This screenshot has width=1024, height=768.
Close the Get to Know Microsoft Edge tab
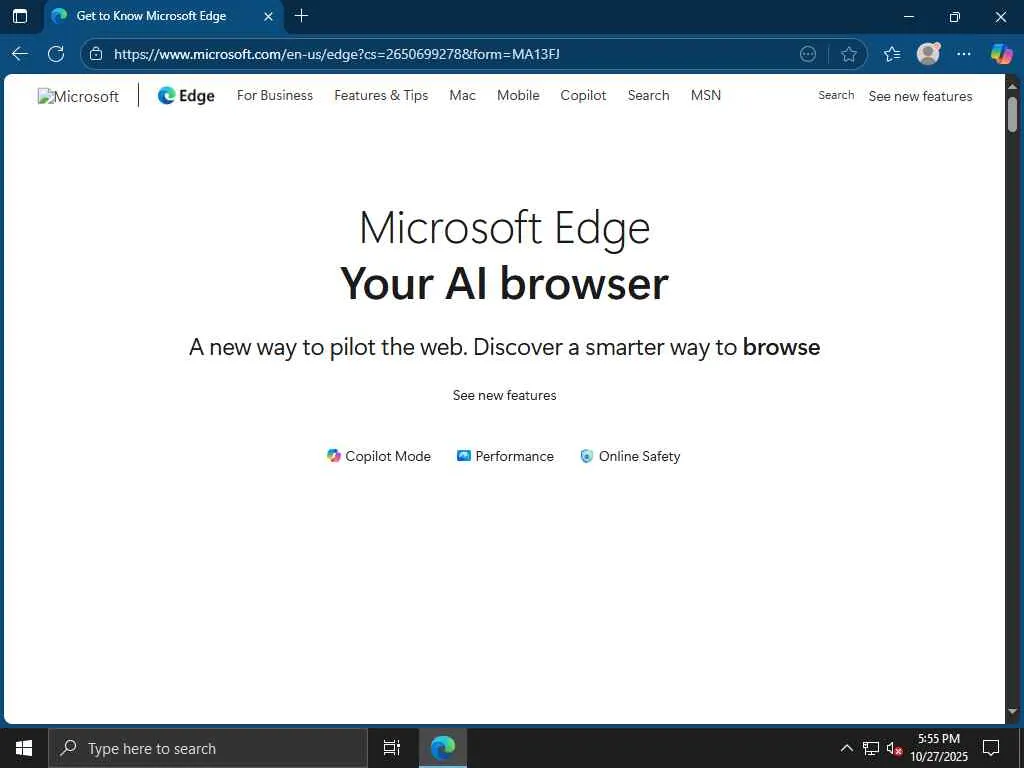click(268, 16)
